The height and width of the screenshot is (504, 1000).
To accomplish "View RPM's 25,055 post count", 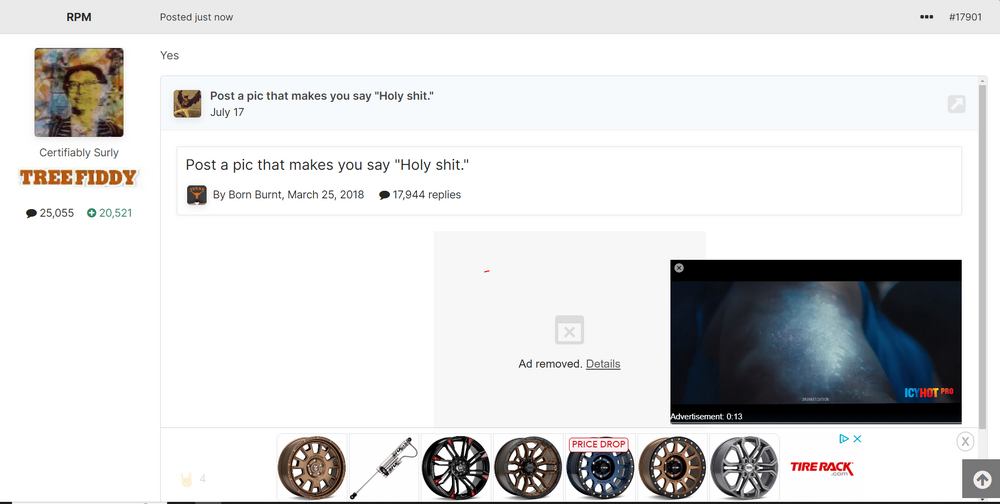I will pos(50,213).
